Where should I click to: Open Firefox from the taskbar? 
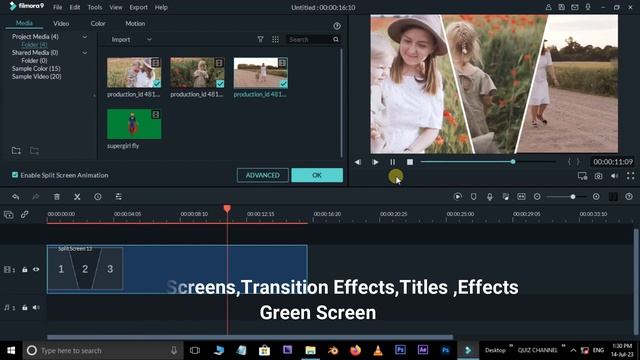[x=356, y=350]
